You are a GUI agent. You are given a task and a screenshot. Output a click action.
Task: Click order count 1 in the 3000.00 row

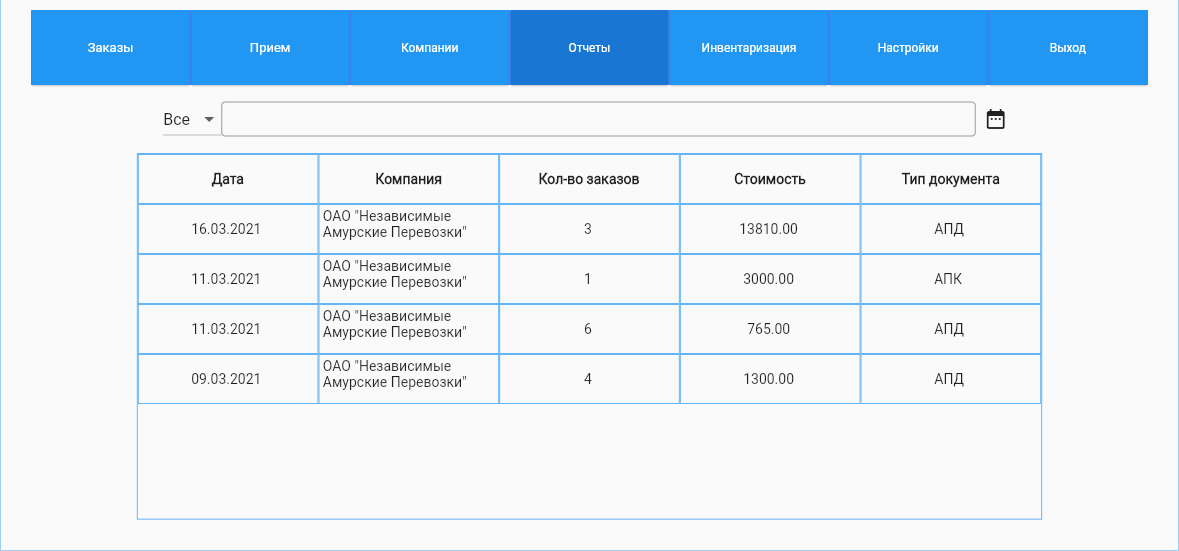click(x=589, y=279)
